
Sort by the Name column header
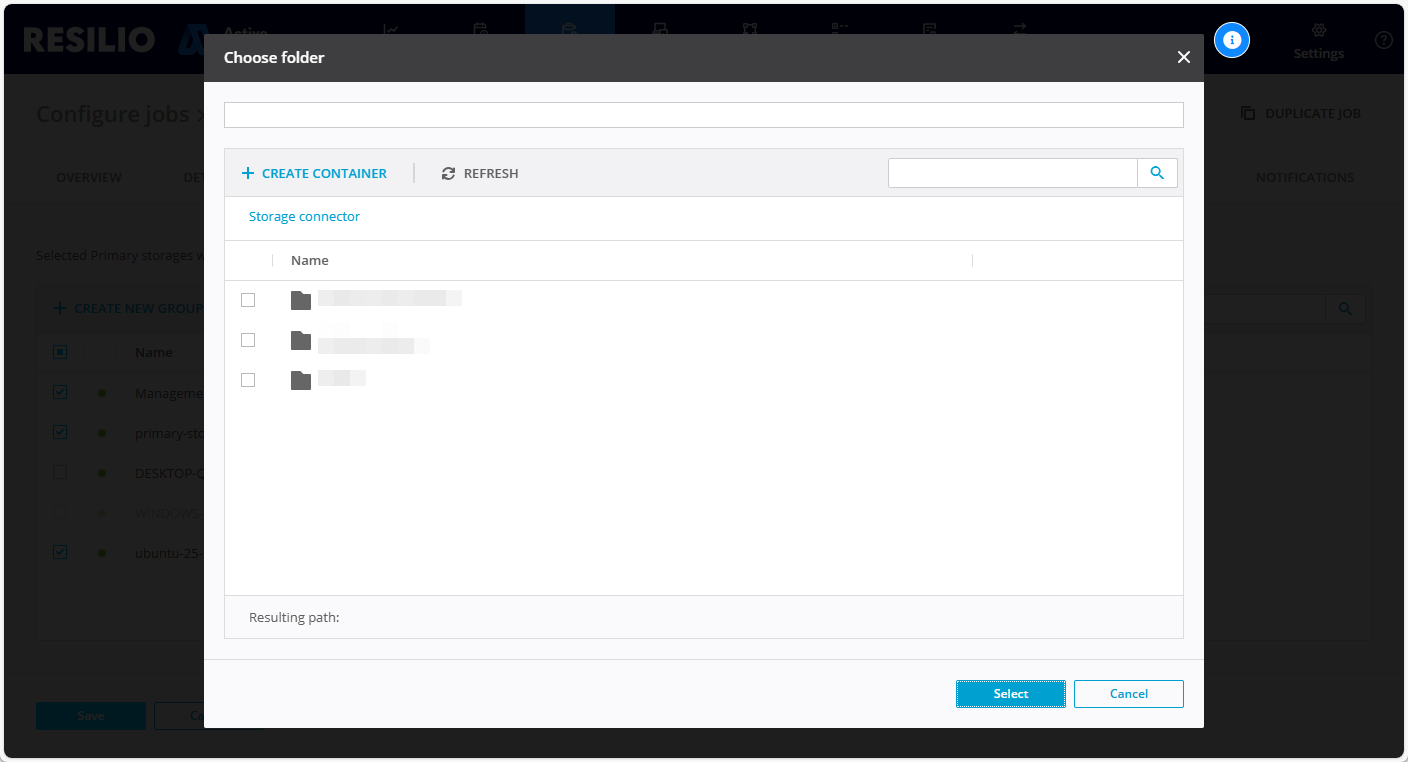310,260
